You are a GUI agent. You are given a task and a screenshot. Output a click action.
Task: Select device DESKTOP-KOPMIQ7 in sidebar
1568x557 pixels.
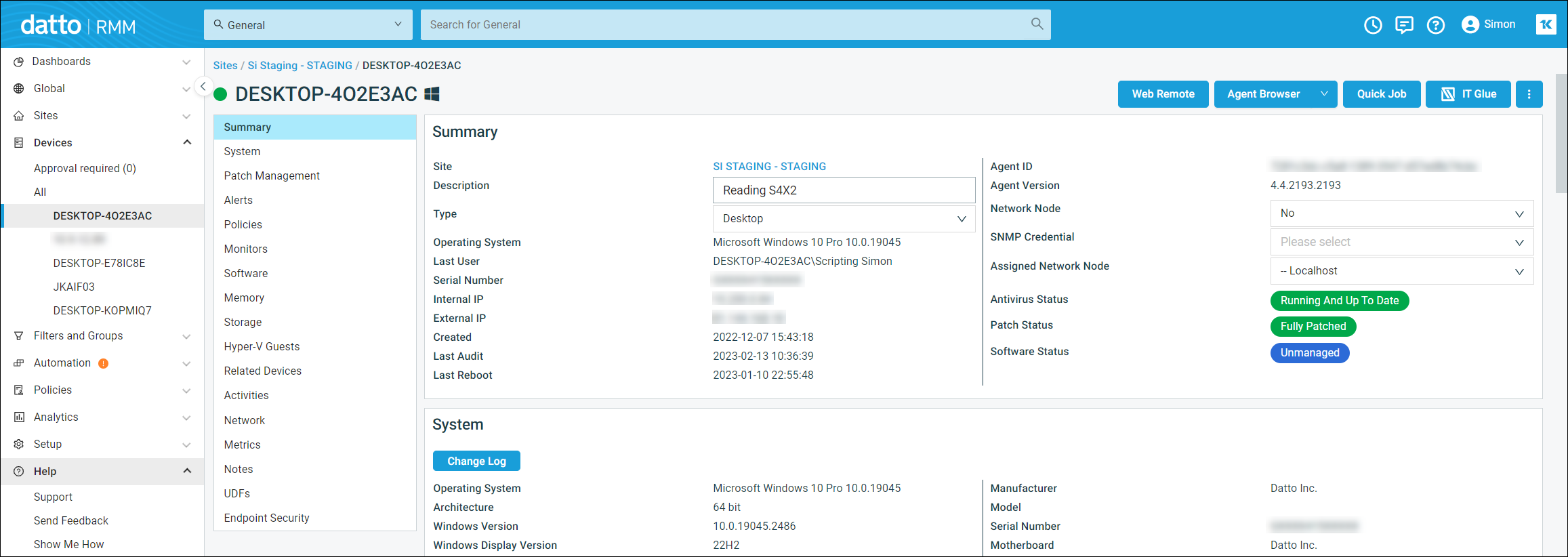tap(102, 311)
